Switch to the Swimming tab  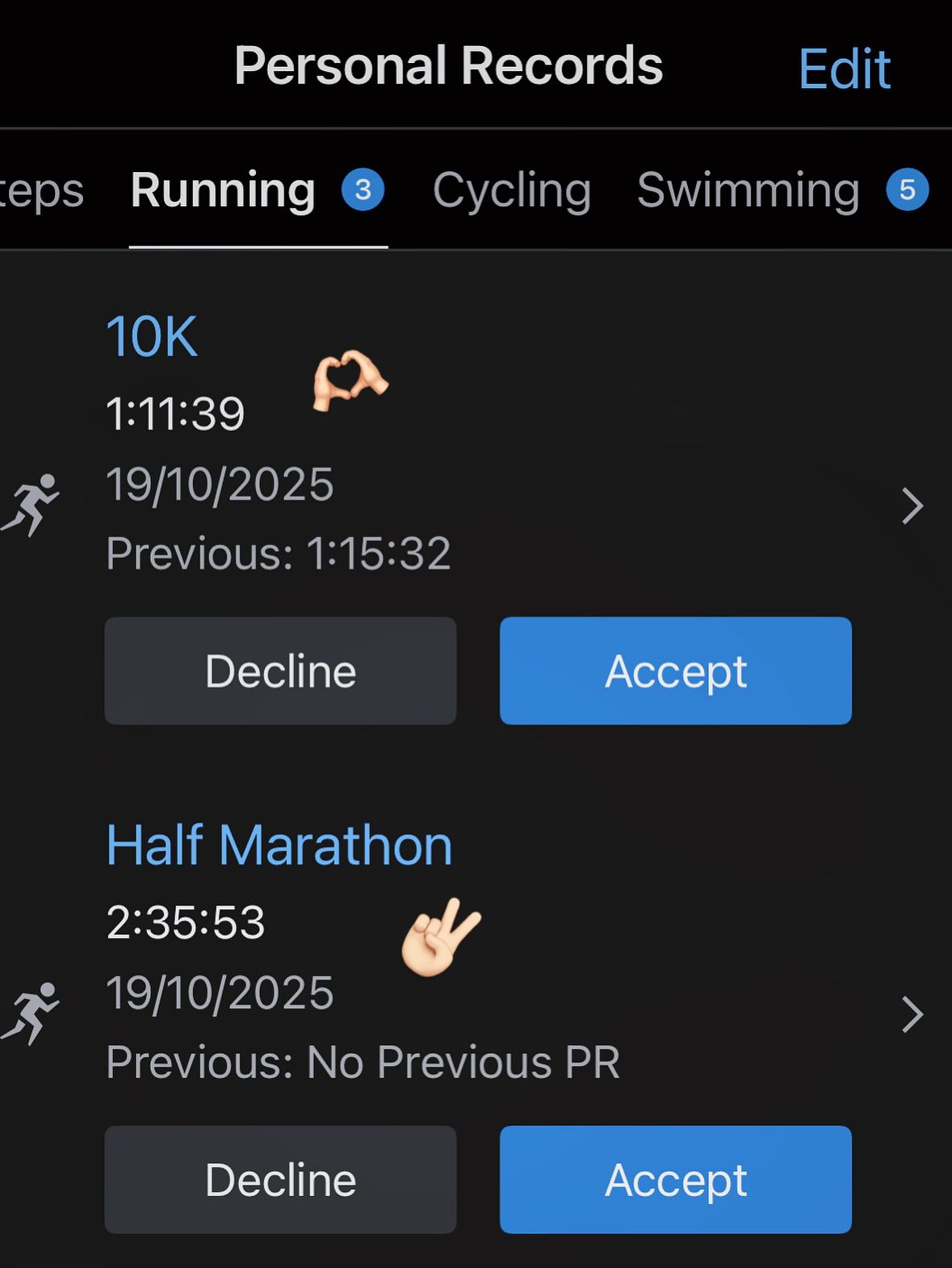coord(748,191)
